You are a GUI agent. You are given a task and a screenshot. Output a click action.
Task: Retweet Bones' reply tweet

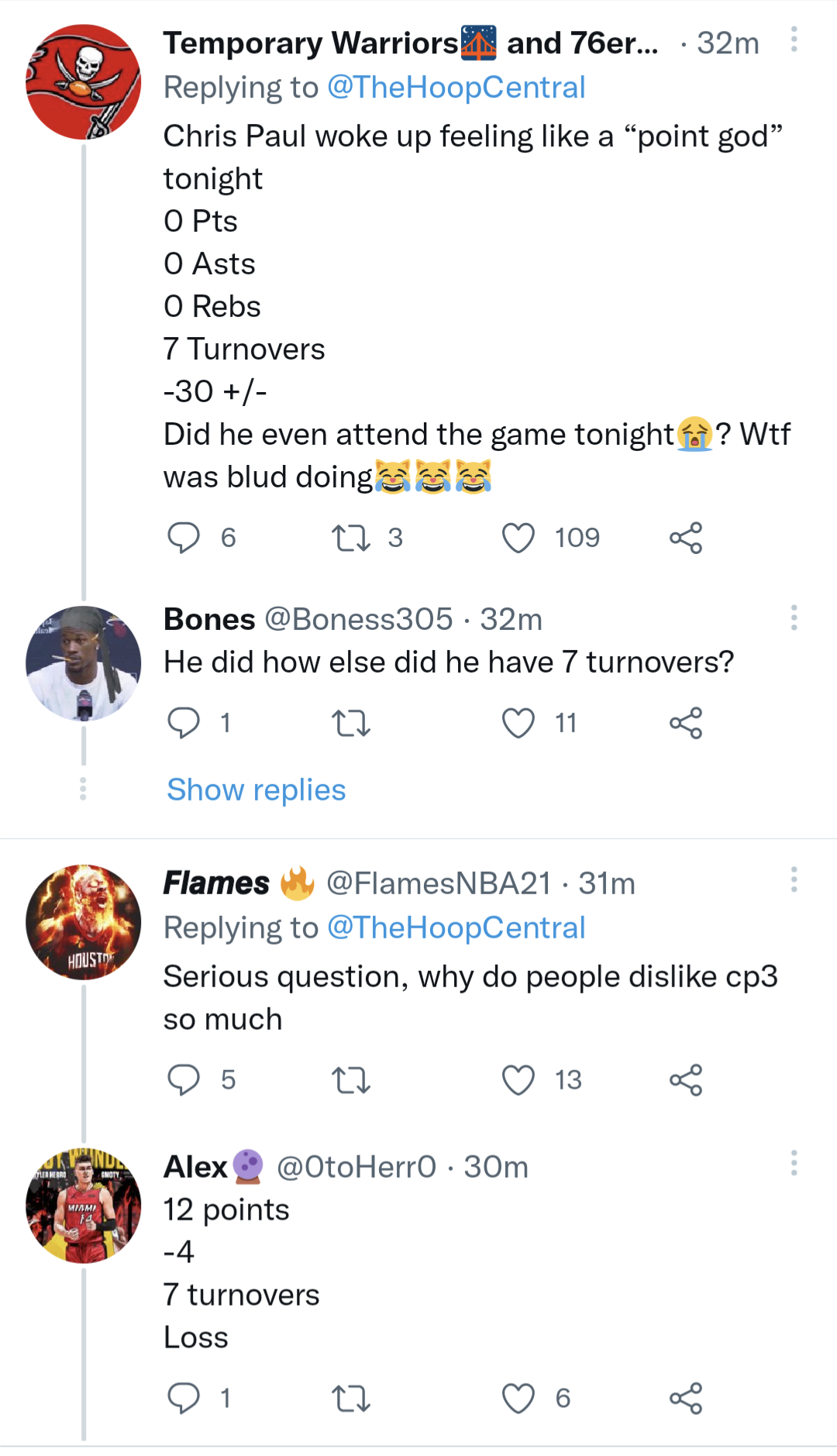tap(350, 723)
